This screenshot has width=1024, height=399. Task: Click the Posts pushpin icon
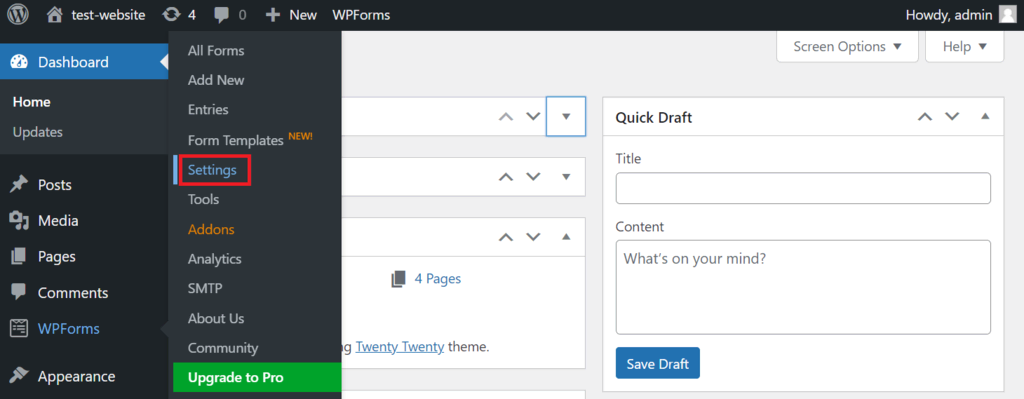[19, 185]
